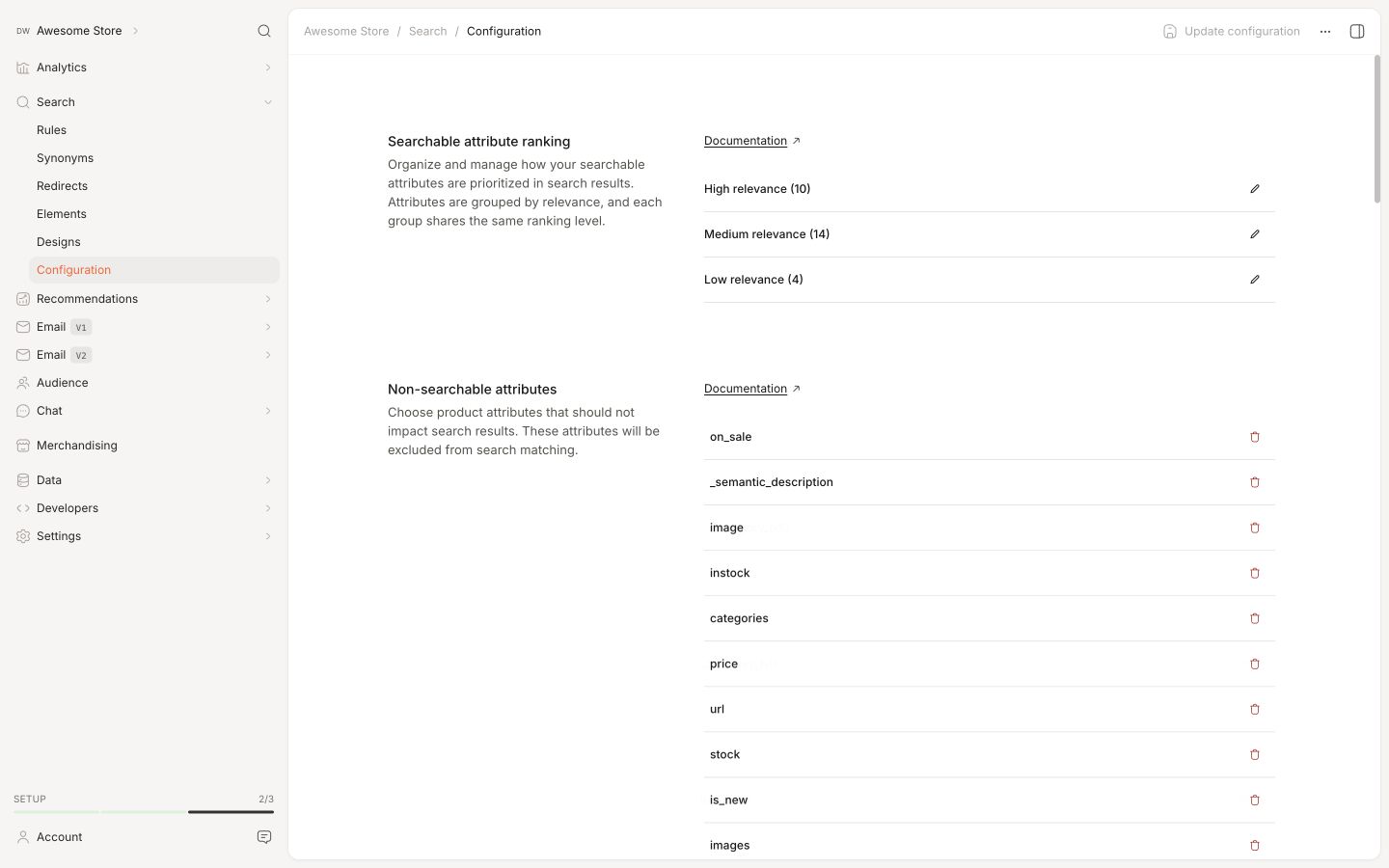Screen dimensions: 1389x868
Task: Delete the price attribute
Action: click(x=1255, y=664)
